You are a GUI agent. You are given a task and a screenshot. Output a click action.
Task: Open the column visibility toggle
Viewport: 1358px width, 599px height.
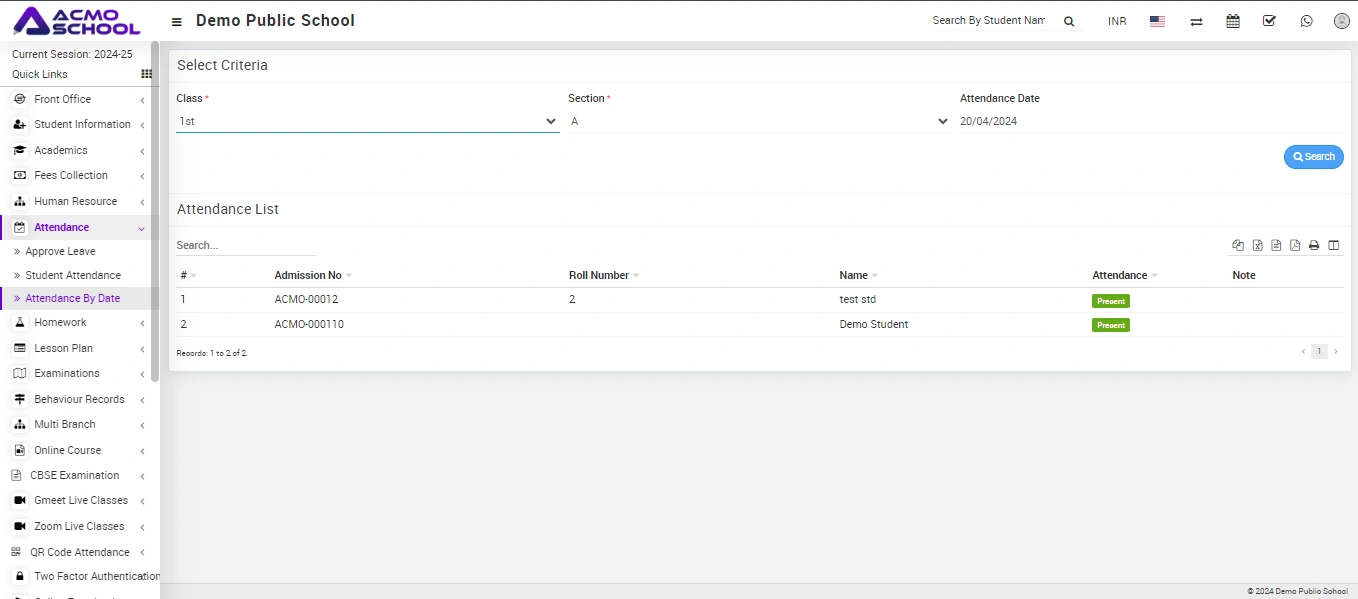tap(1333, 245)
